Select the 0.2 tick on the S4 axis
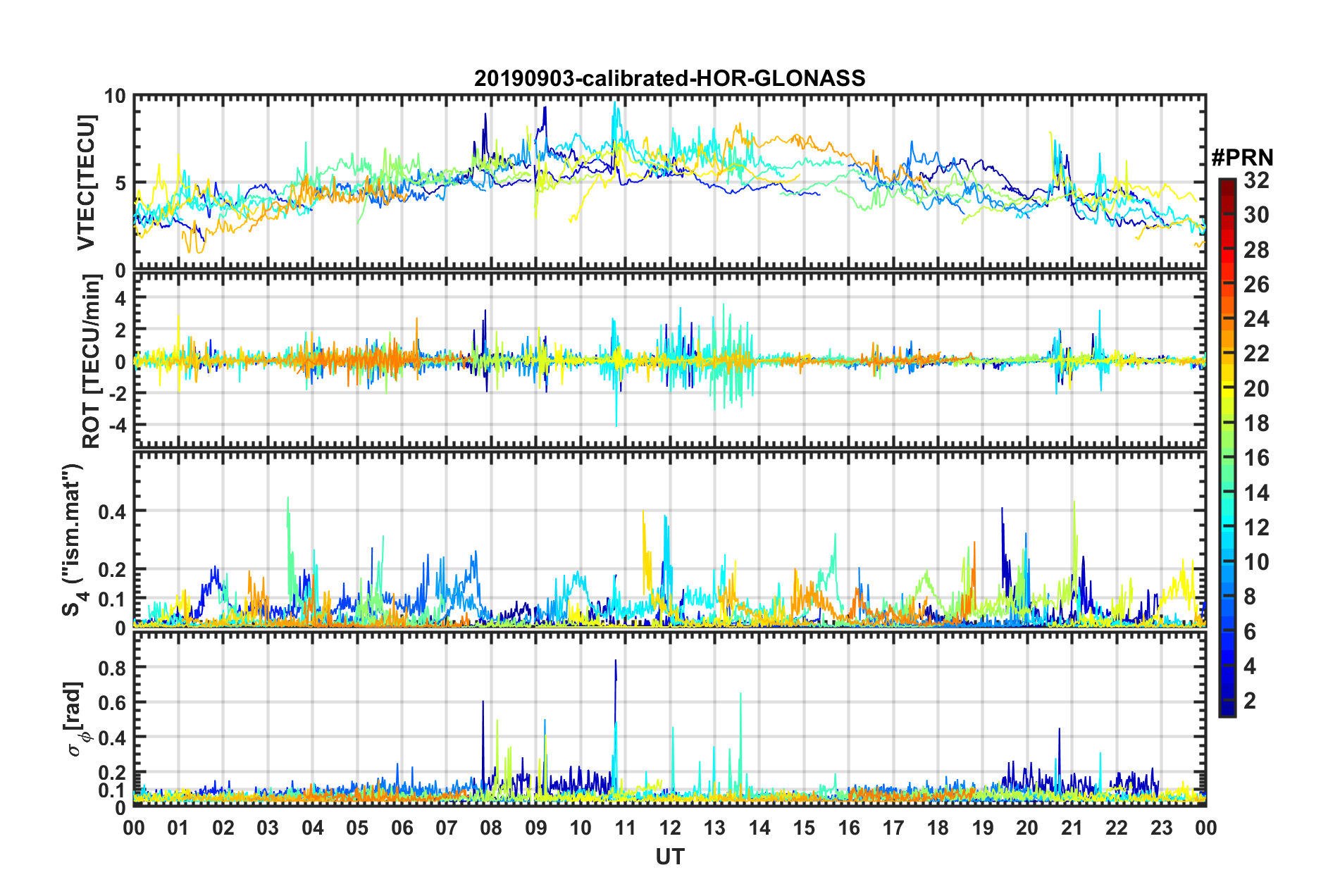Viewport: 1340px width, 896px height. (112, 569)
